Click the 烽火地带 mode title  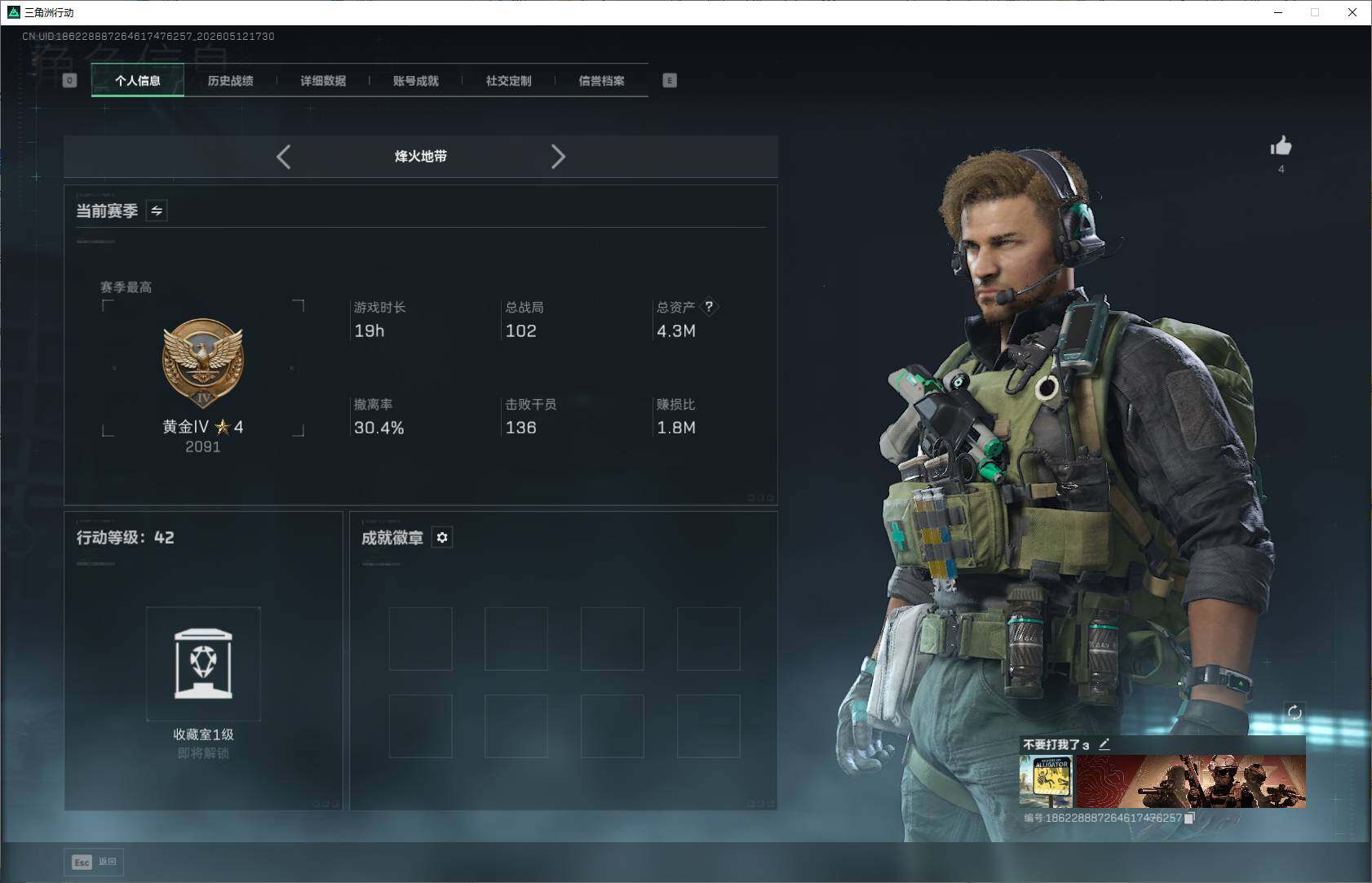pyautogui.click(x=421, y=156)
